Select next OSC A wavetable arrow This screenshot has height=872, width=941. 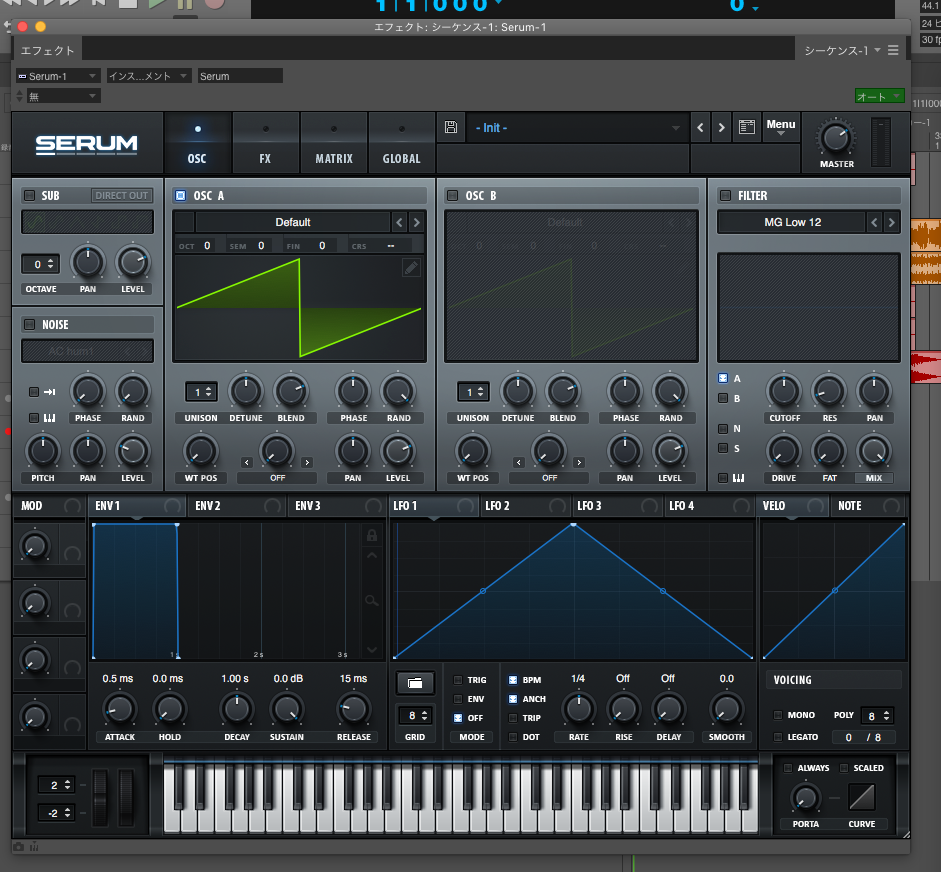(416, 223)
